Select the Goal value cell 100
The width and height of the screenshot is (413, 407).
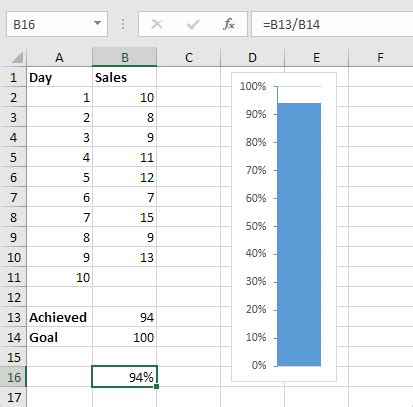point(125,337)
